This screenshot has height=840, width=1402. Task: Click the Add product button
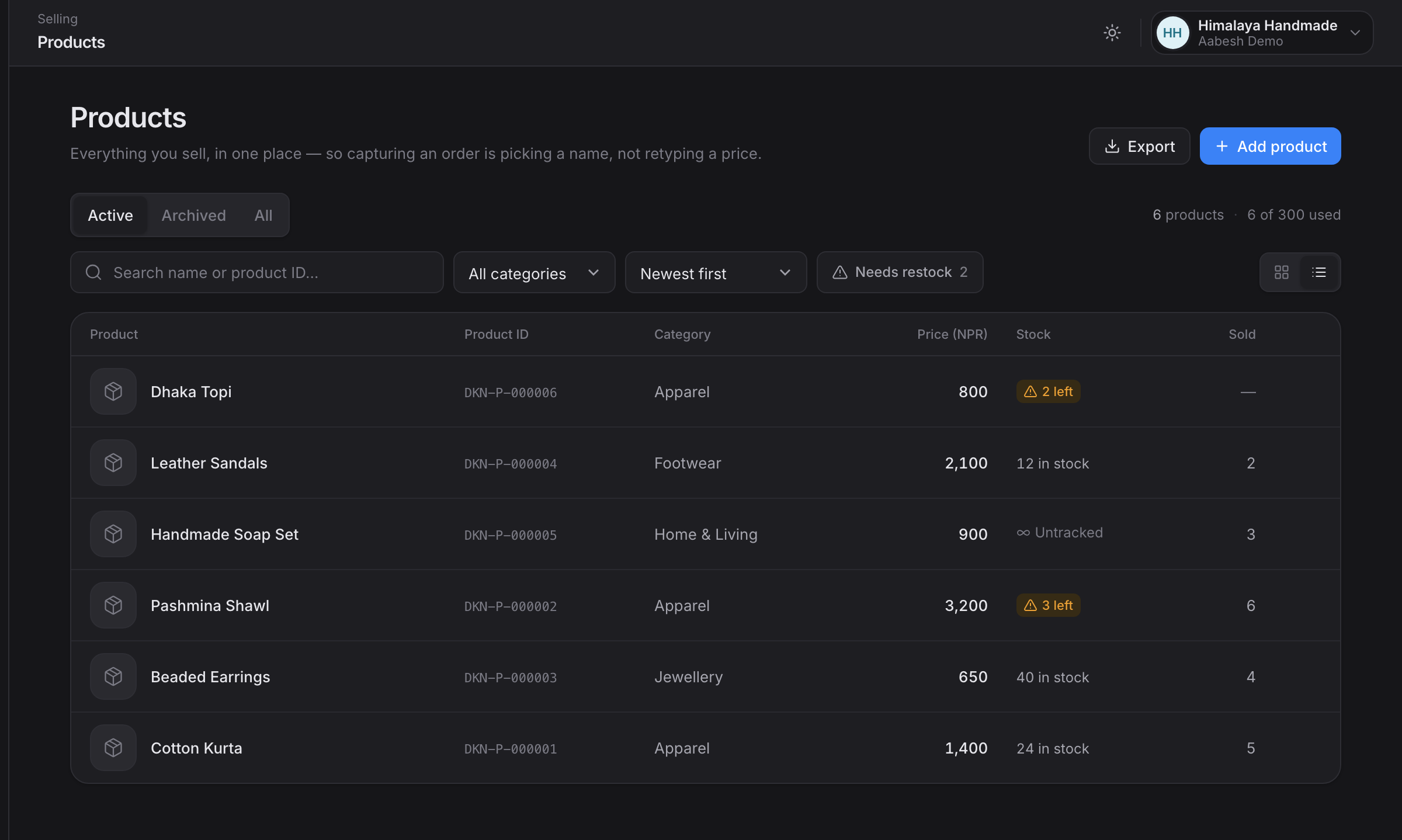tap(1270, 146)
